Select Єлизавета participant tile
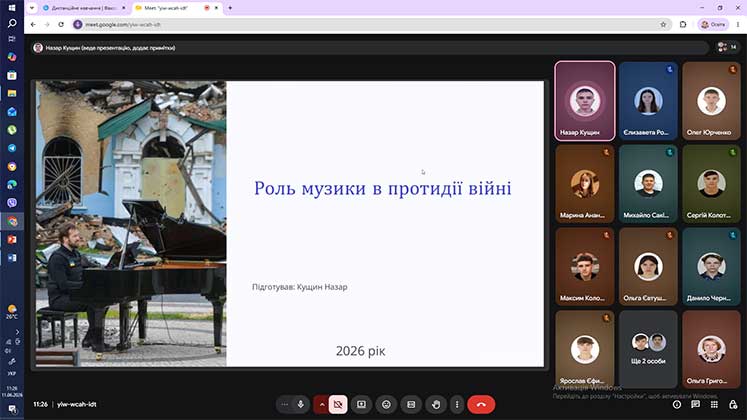Screen dimensions: 747x420 pos(648,100)
